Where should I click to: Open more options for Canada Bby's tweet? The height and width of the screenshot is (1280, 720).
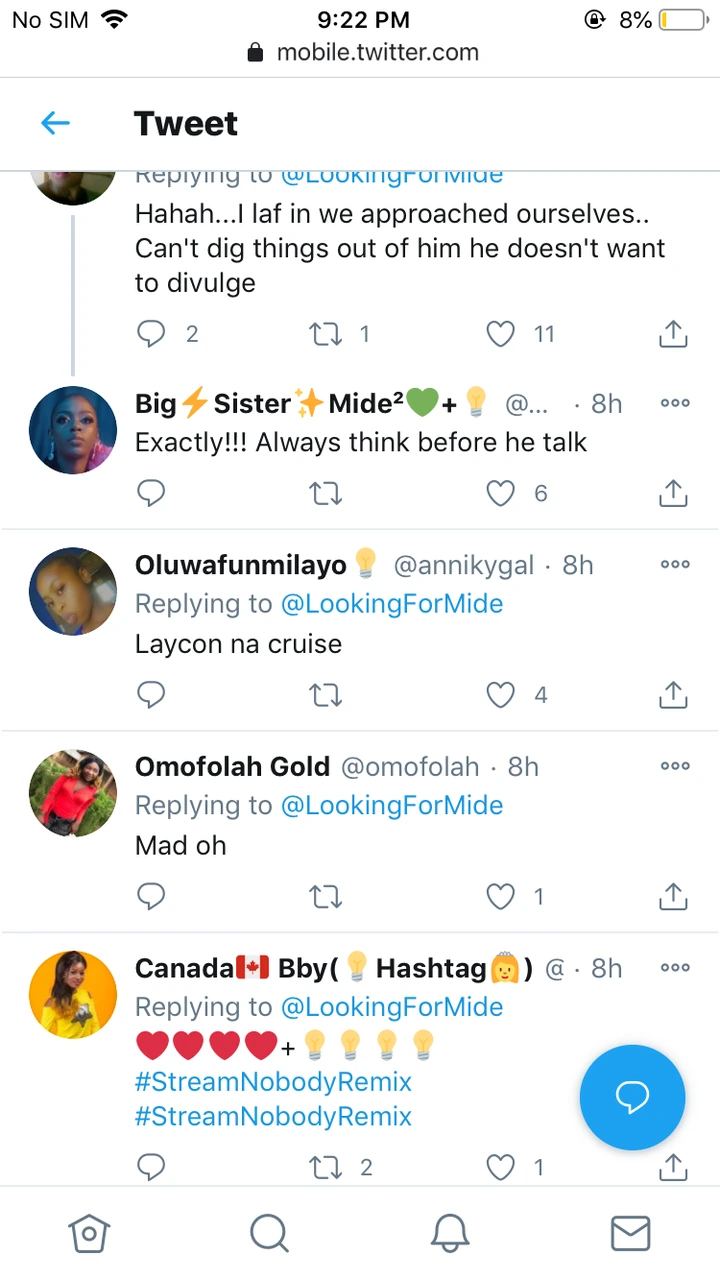click(675, 967)
